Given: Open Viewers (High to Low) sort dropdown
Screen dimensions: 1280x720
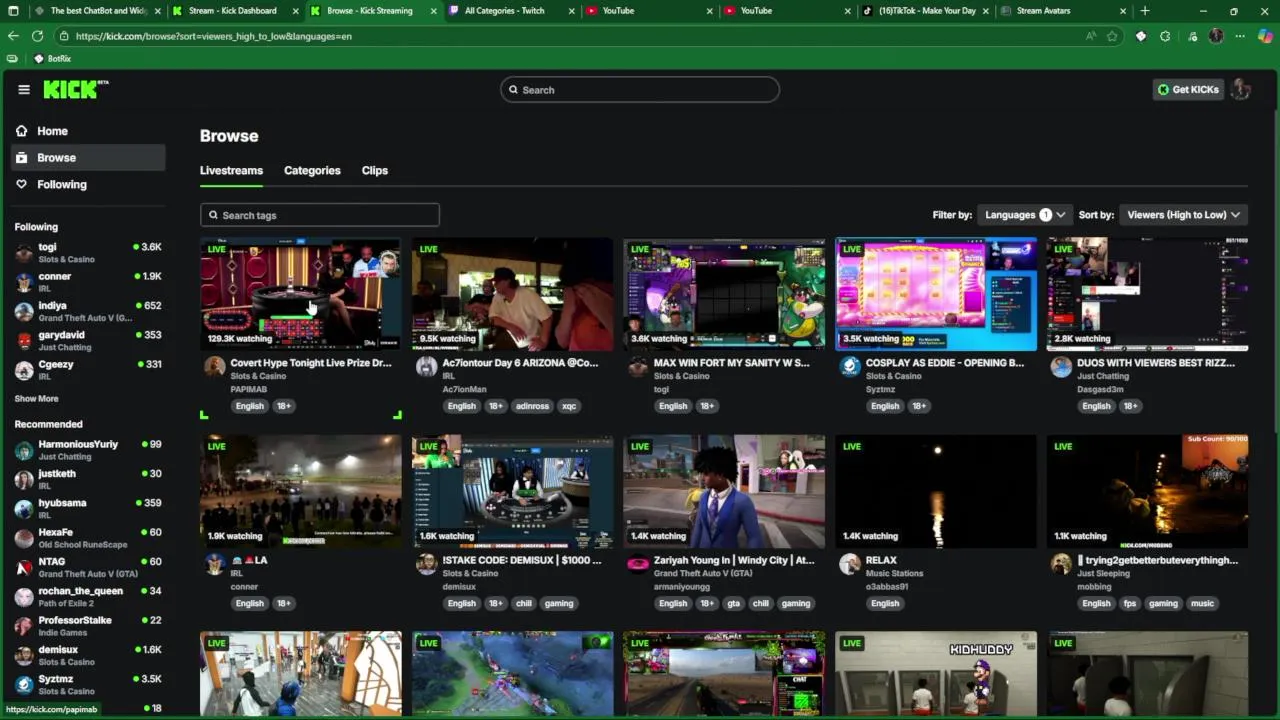Looking at the screenshot, I should click(1183, 215).
